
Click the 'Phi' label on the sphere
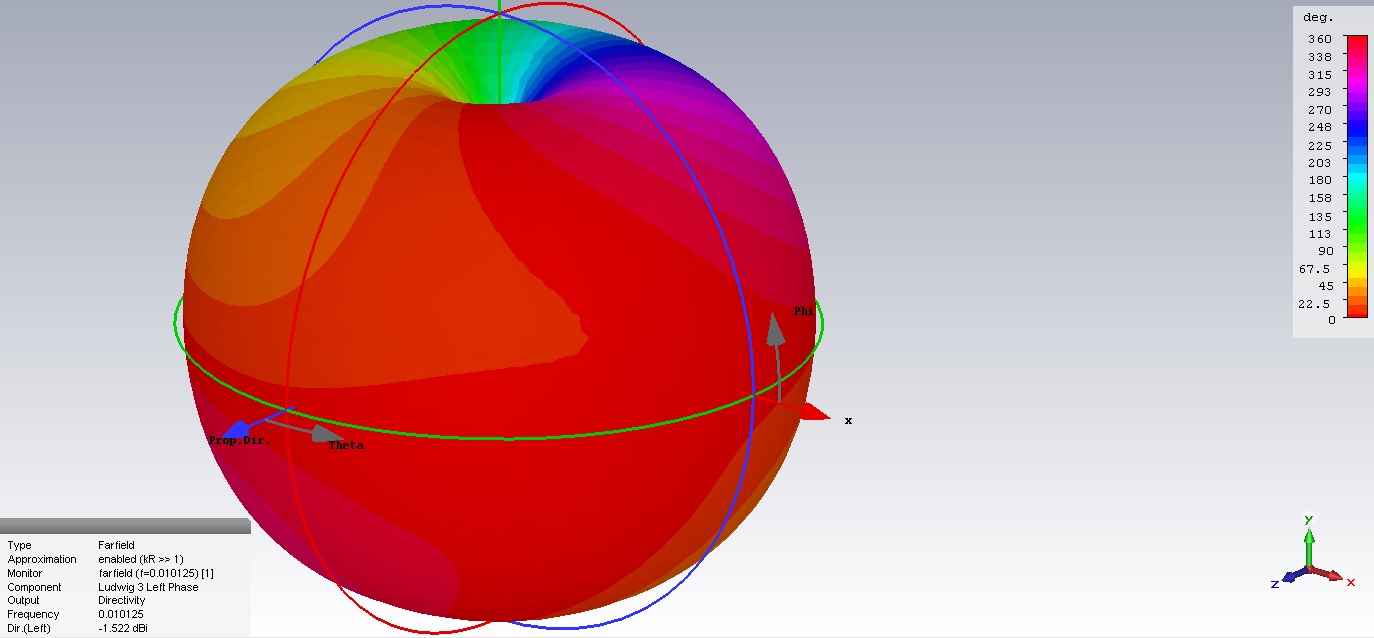point(803,311)
